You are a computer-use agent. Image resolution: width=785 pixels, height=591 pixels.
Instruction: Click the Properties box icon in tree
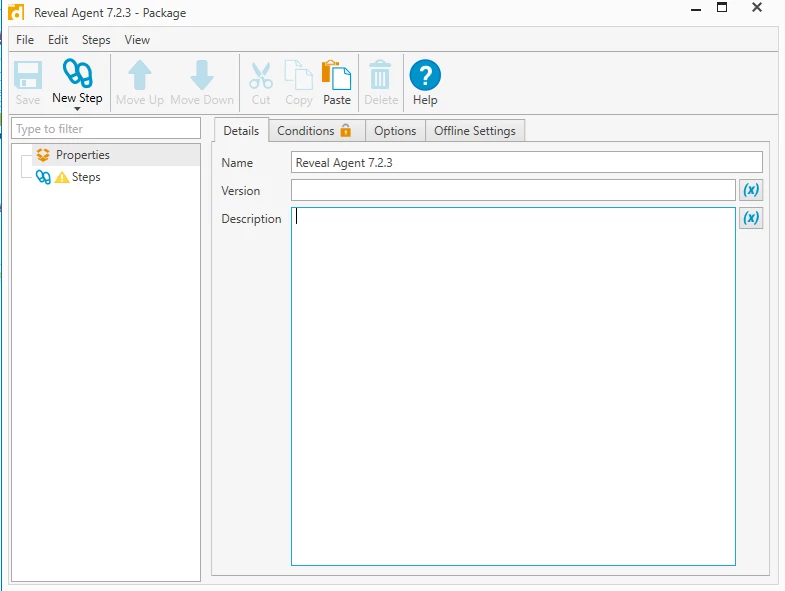[x=43, y=155]
